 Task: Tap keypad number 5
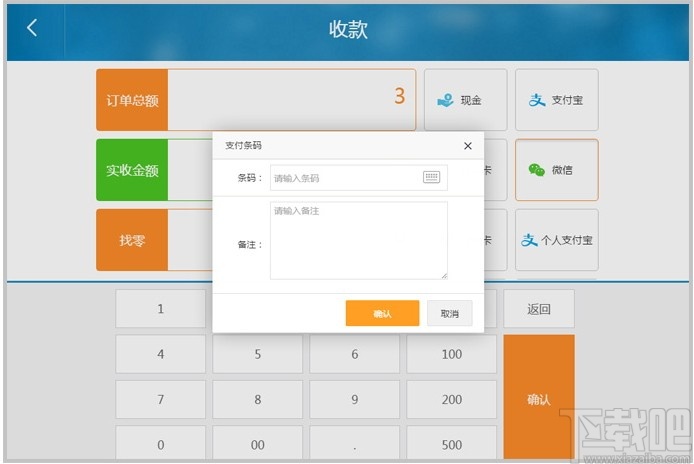(x=258, y=354)
